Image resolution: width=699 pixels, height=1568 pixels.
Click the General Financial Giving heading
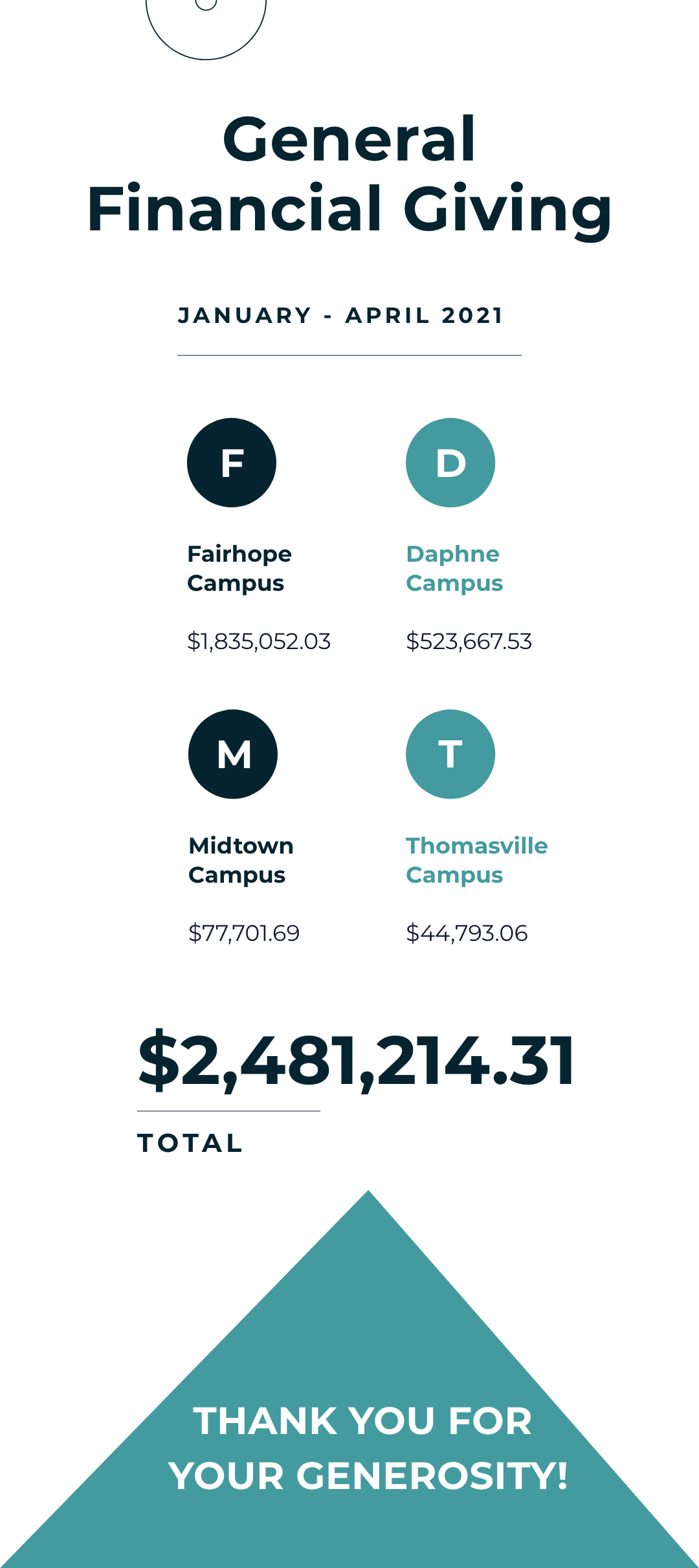[x=349, y=173]
